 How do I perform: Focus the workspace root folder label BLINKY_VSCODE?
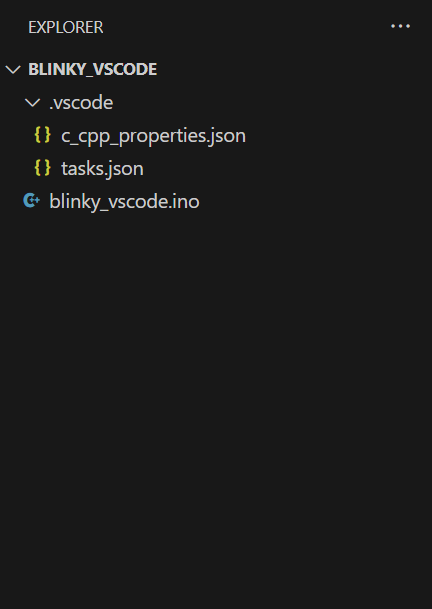(93, 70)
